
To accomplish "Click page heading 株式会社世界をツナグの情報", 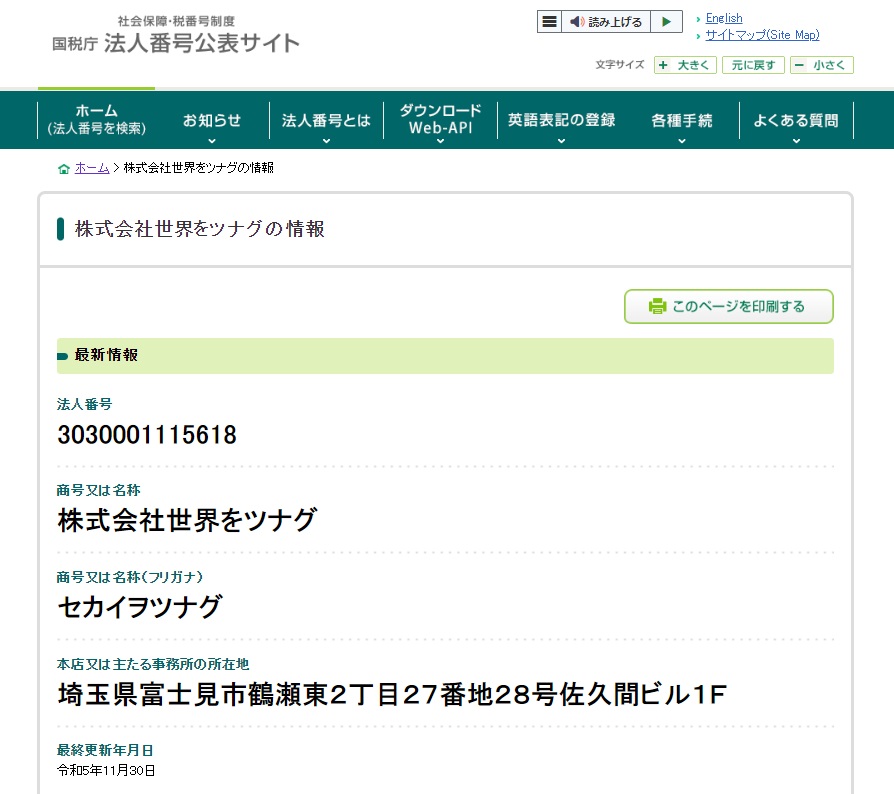I will pos(200,229).
